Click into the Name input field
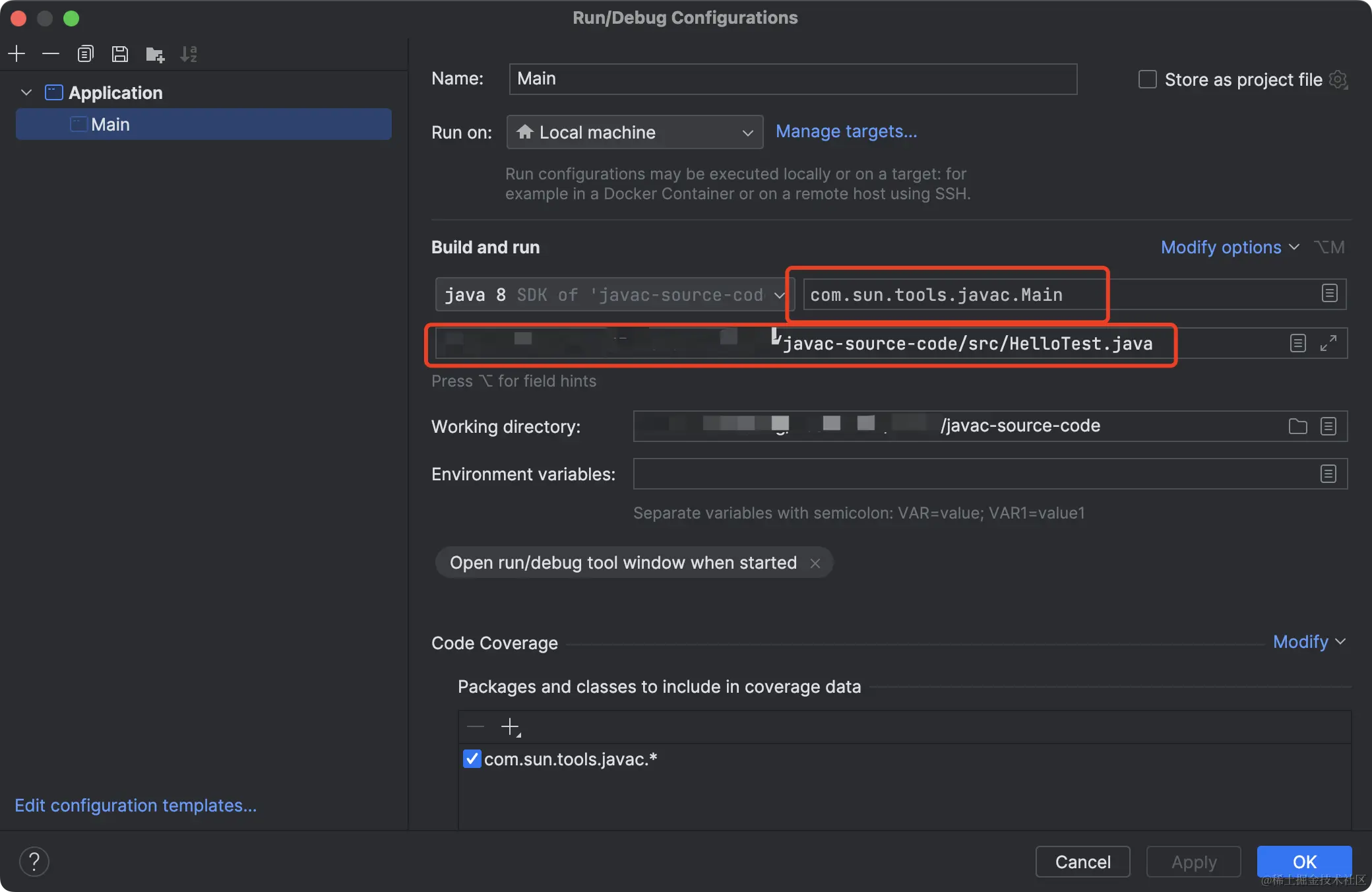1372x892 pixels. point(793,79)
